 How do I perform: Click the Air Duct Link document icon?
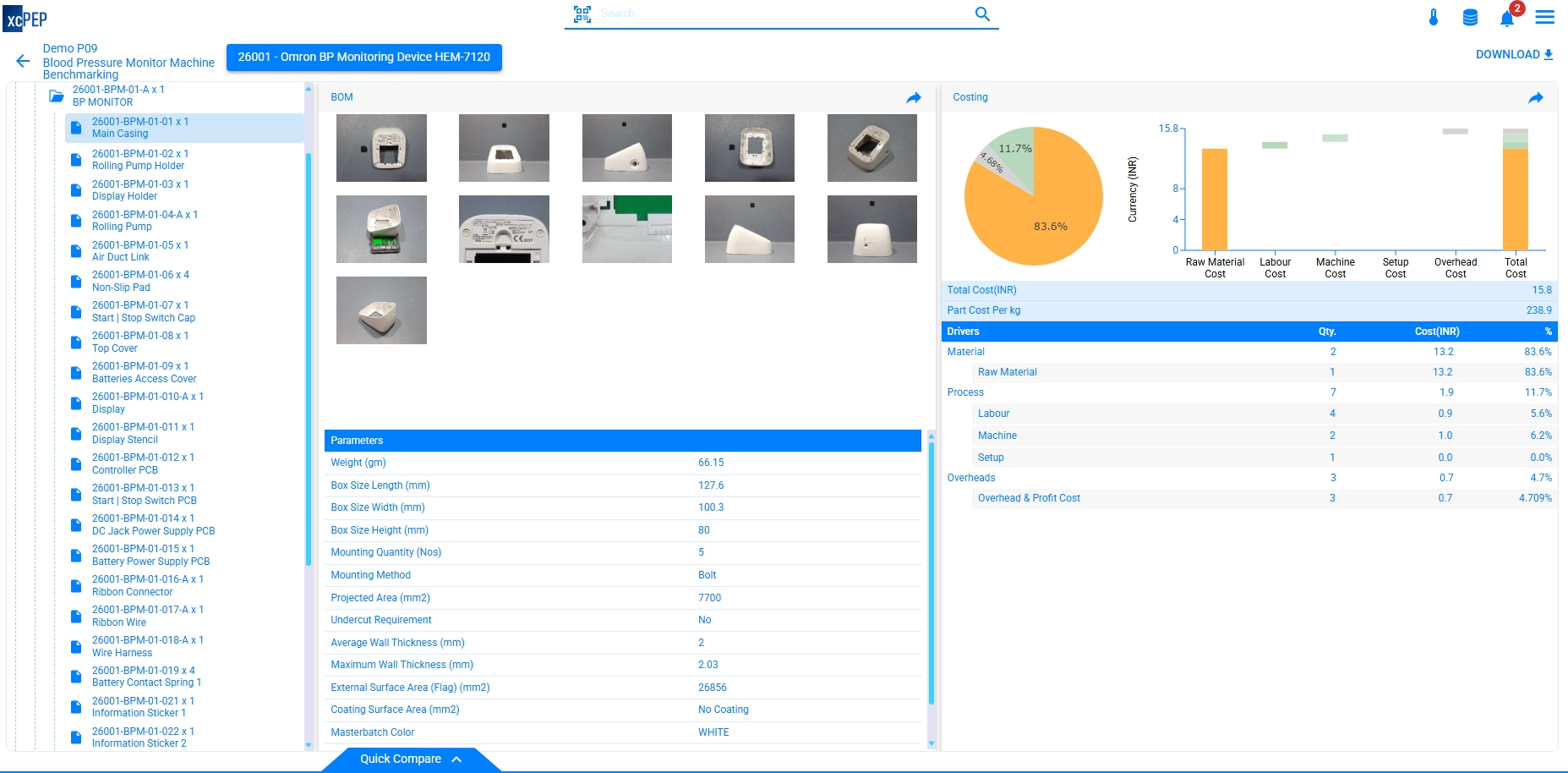76,251
